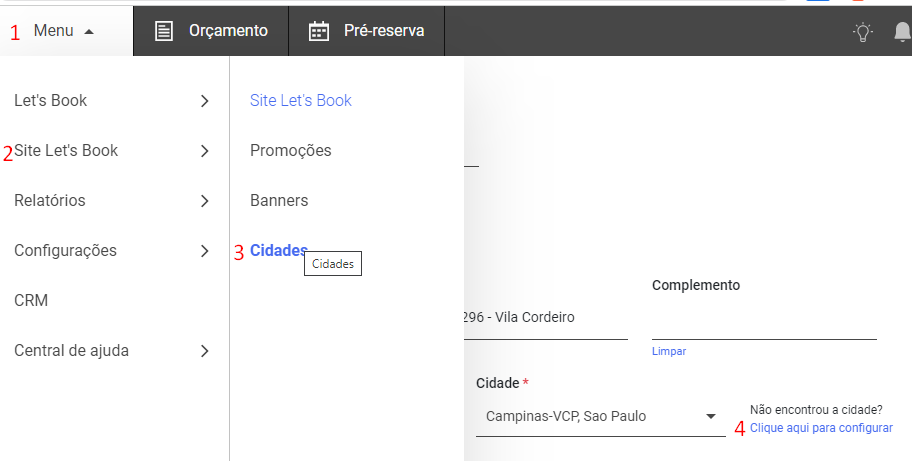Select Cidades in the submenu

click(279, 251)
